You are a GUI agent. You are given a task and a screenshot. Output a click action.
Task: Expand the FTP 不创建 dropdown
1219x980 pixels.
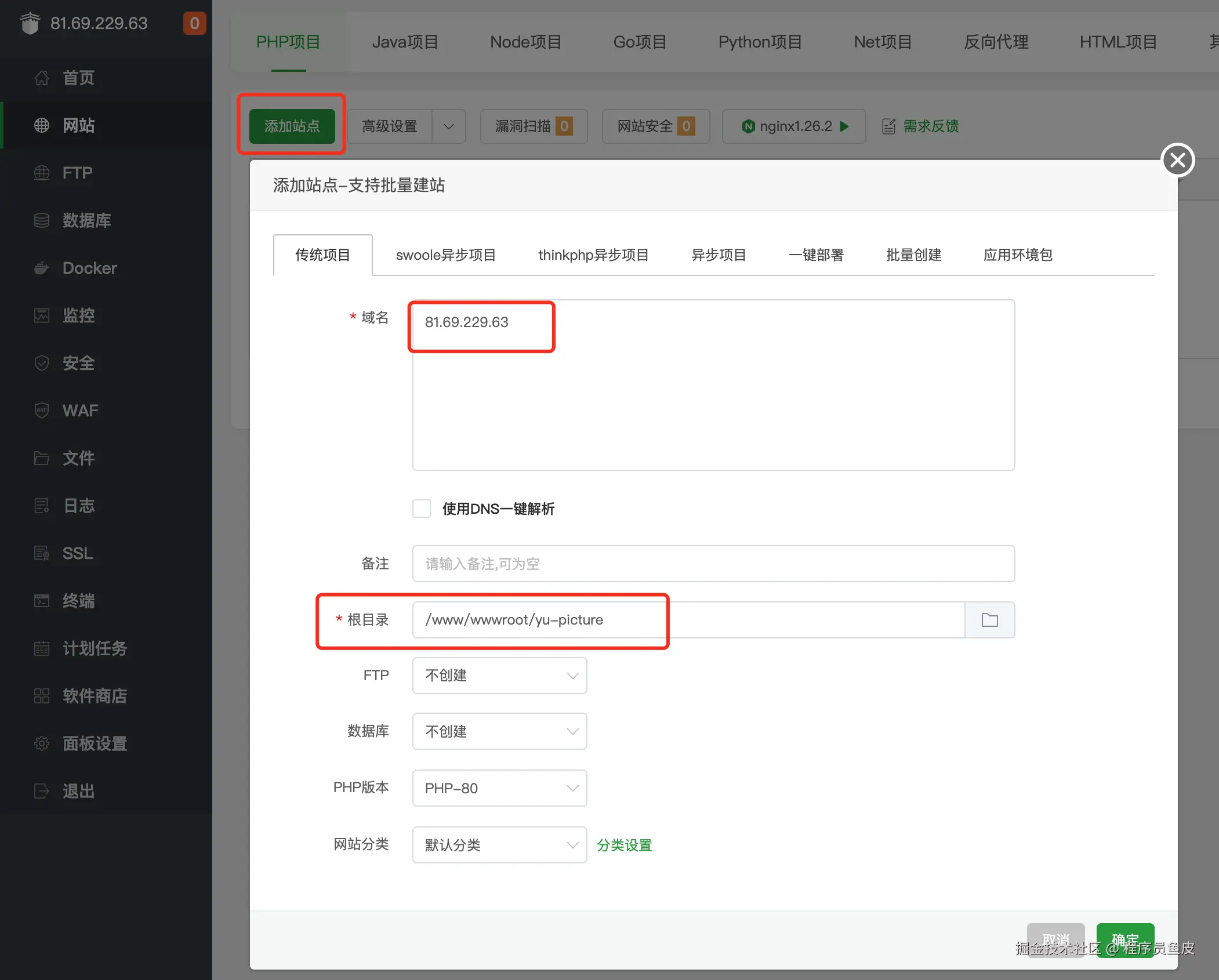click(499, 676)
